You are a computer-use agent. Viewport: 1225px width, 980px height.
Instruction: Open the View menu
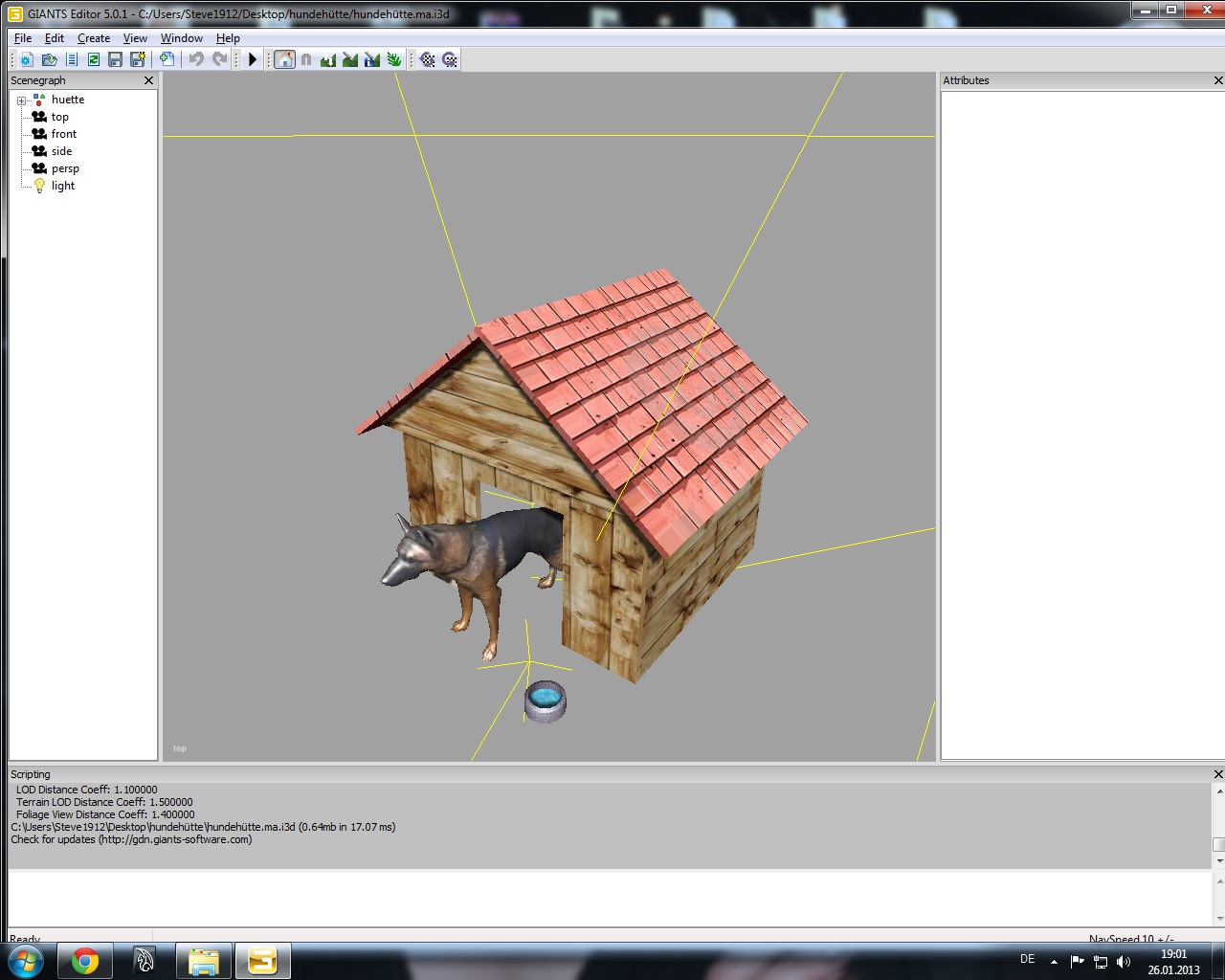[135, 38]
